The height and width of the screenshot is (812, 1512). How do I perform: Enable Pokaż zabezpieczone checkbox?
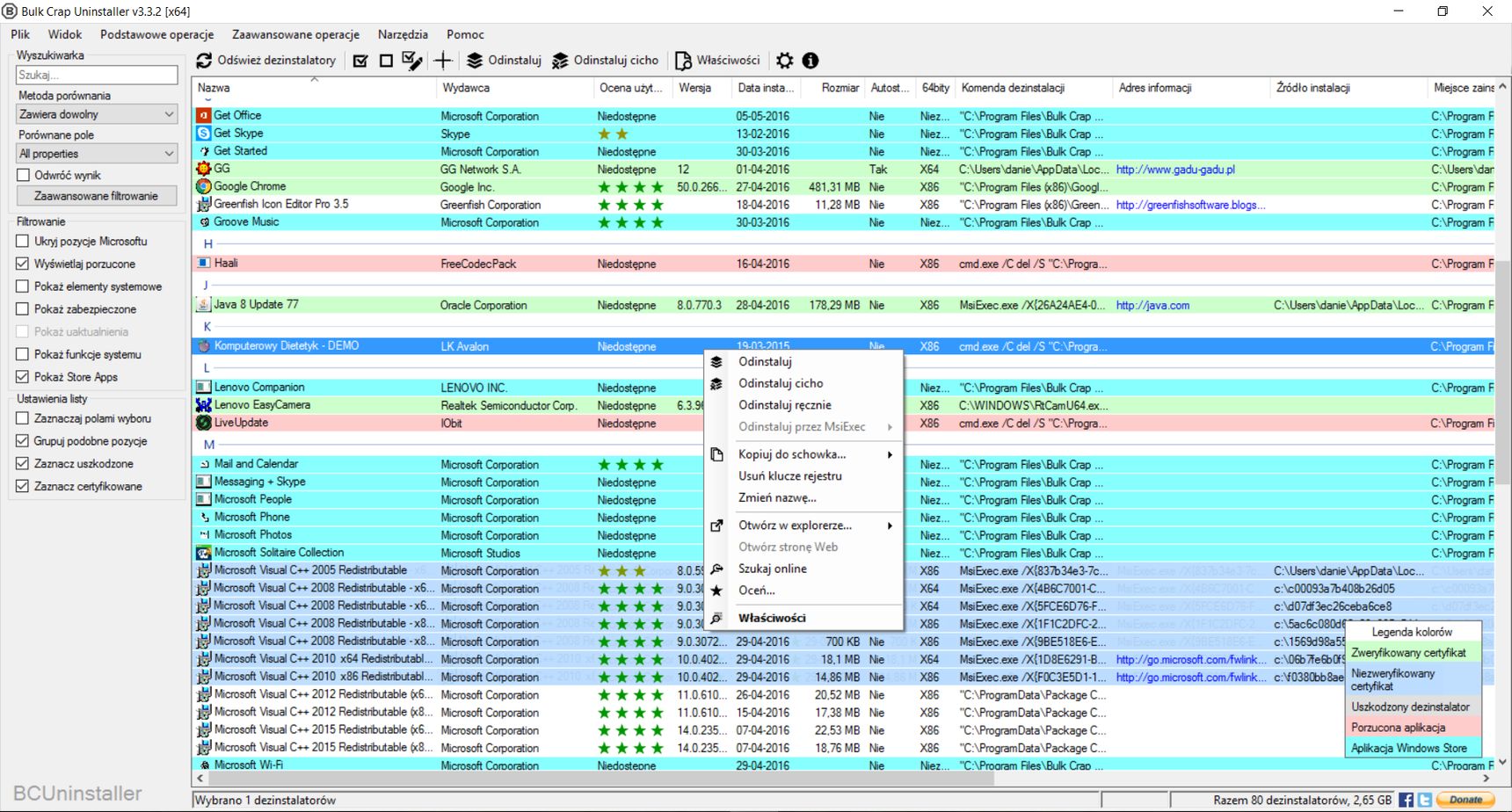tap(23, 309)
